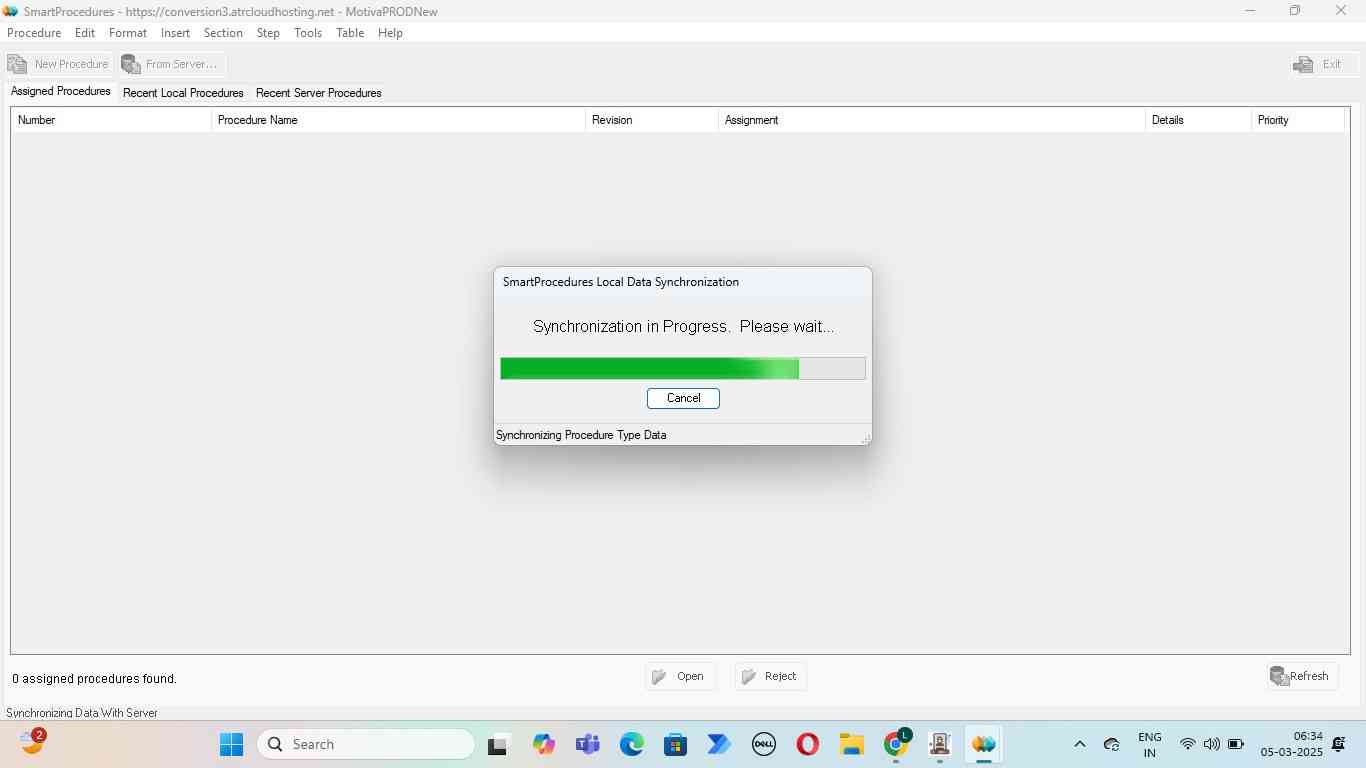Sort by the Priority column header

click(1297, 120)
